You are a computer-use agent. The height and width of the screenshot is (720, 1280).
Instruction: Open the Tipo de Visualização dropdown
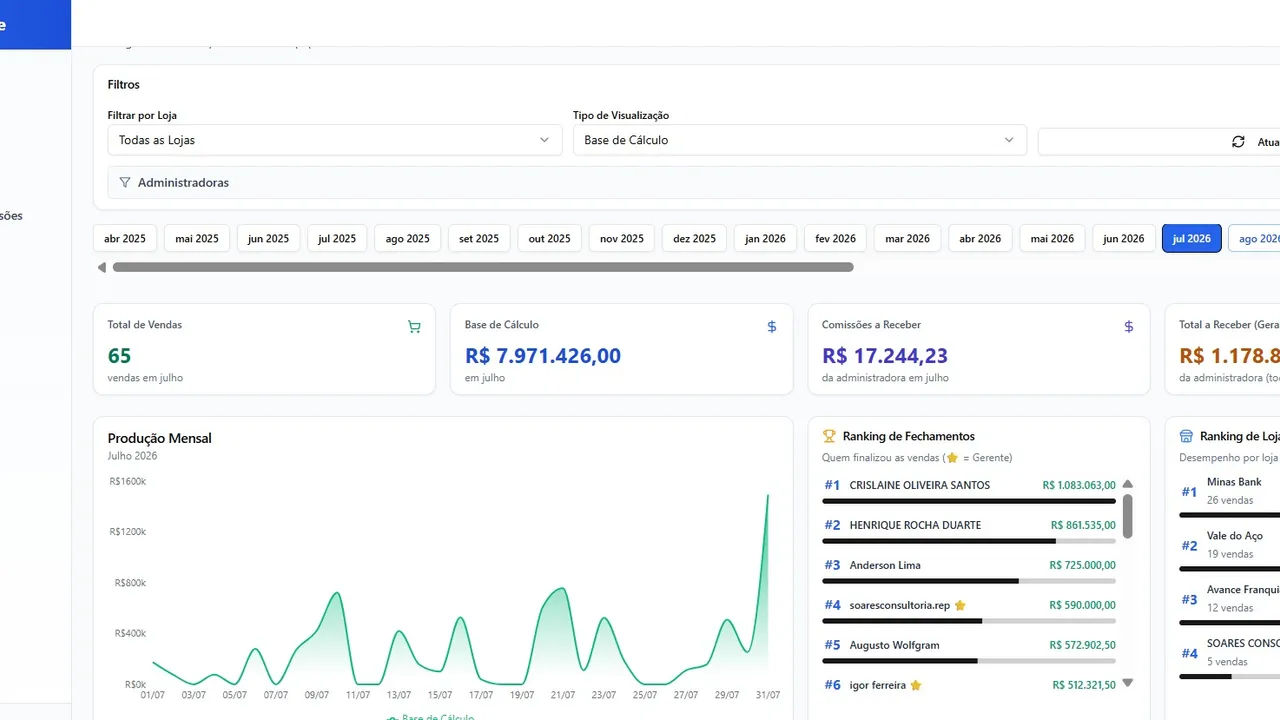coord(800,140)
